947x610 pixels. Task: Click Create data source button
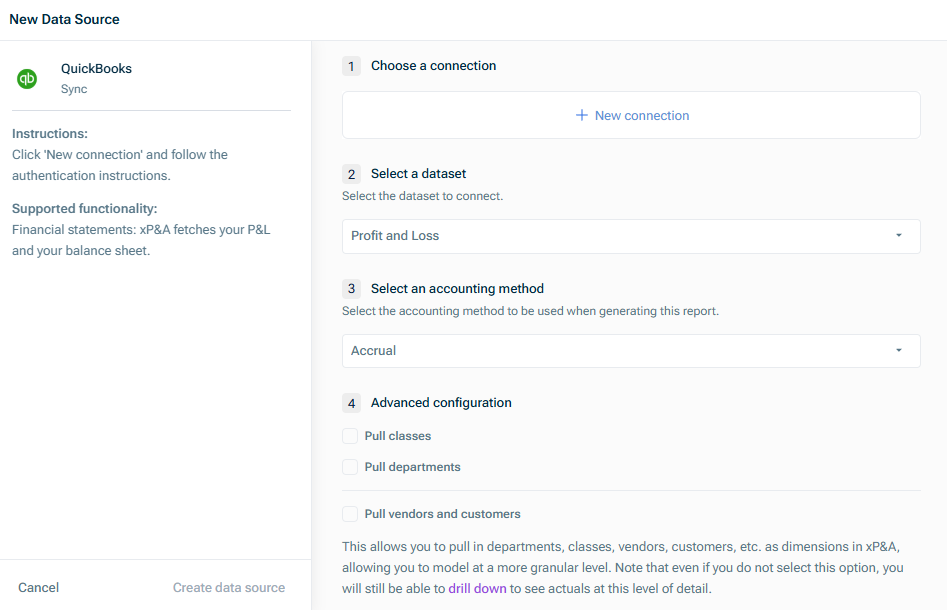tap(229, 588)
